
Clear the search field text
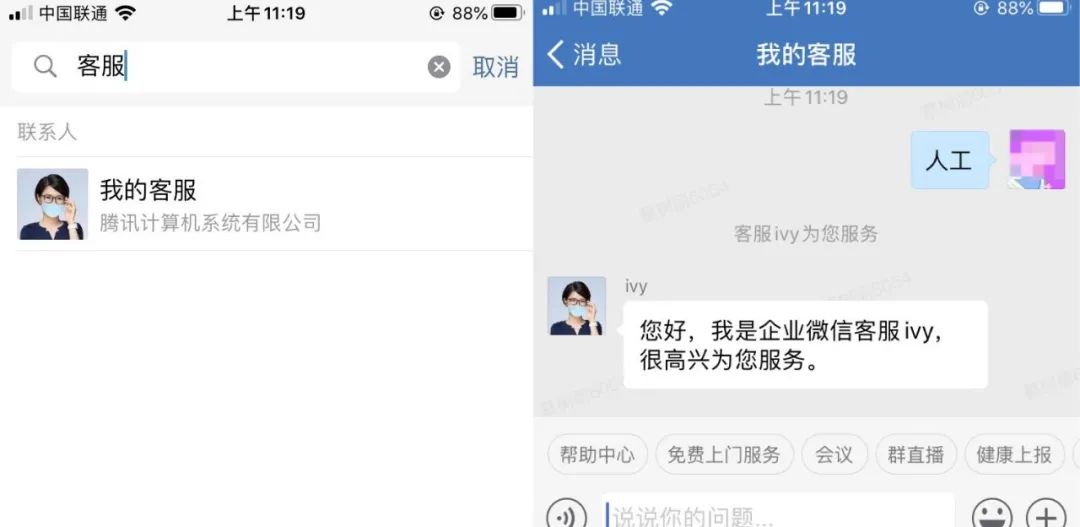coord(439,67)
